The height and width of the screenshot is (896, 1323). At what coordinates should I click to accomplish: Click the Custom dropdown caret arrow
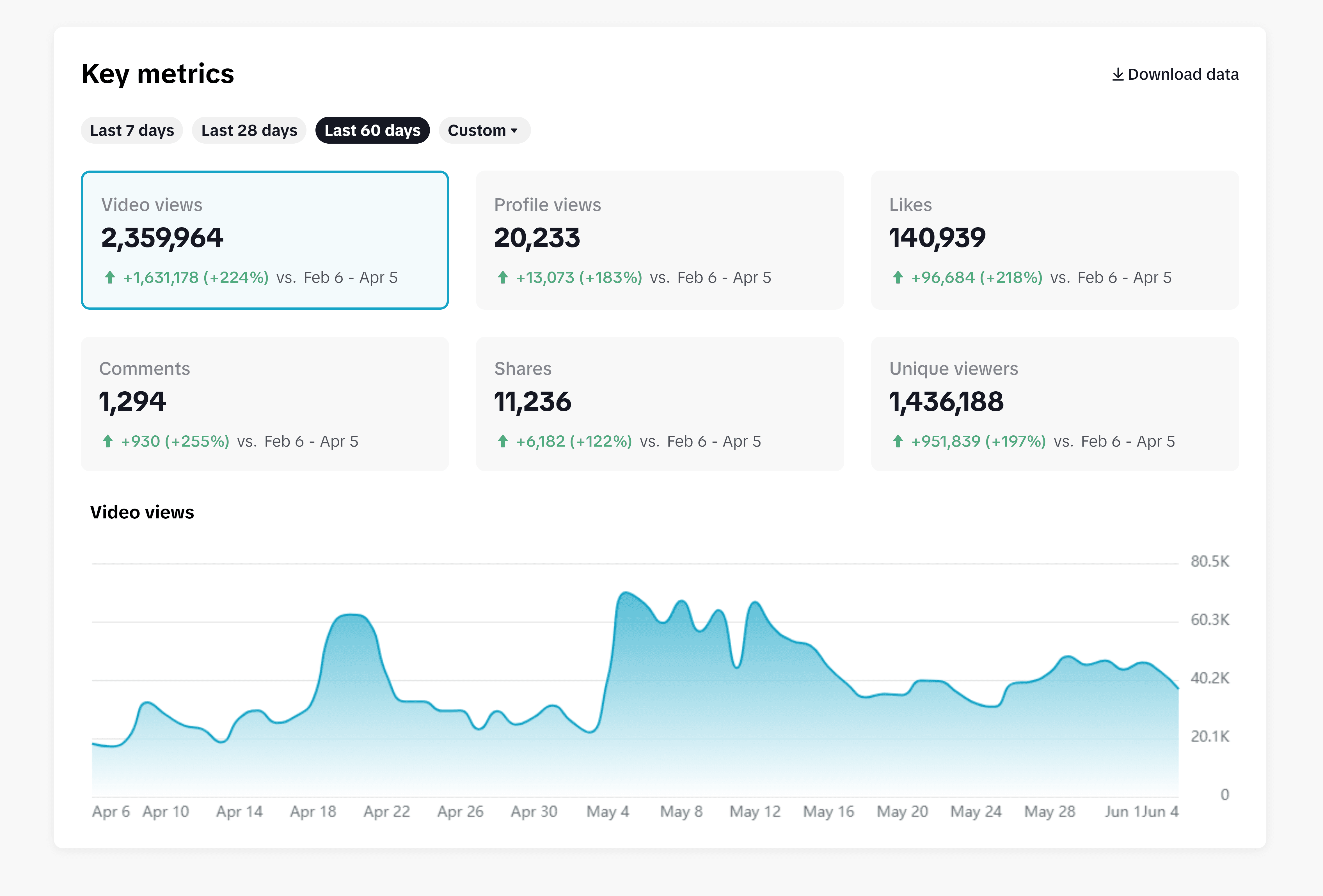(x=514, y=131)
